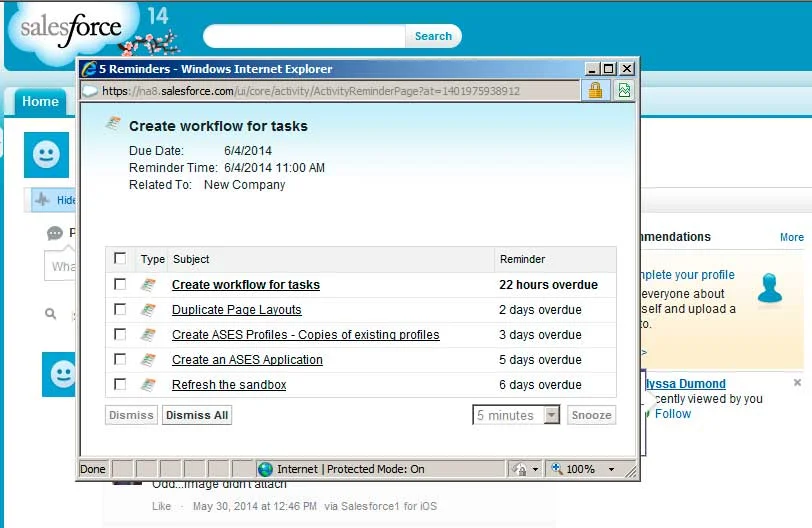
Task: Click the security lock icon in address bar
Action: [x=596, y=91]
